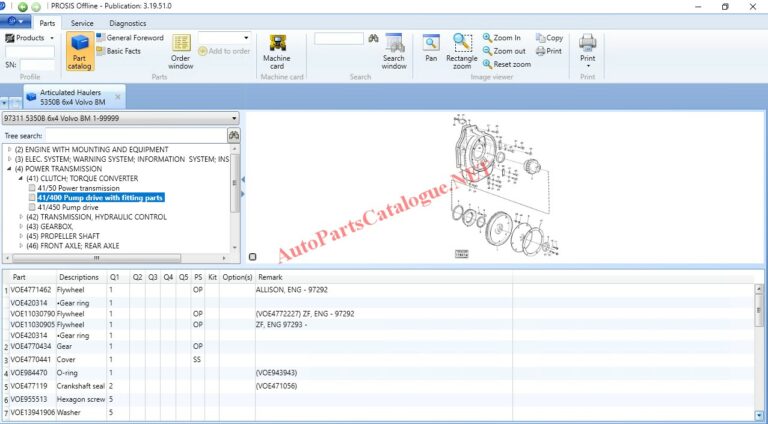Screen dimensions: 768x424
Task: Click the small square icon below the diagram
Action: point(253,257)
